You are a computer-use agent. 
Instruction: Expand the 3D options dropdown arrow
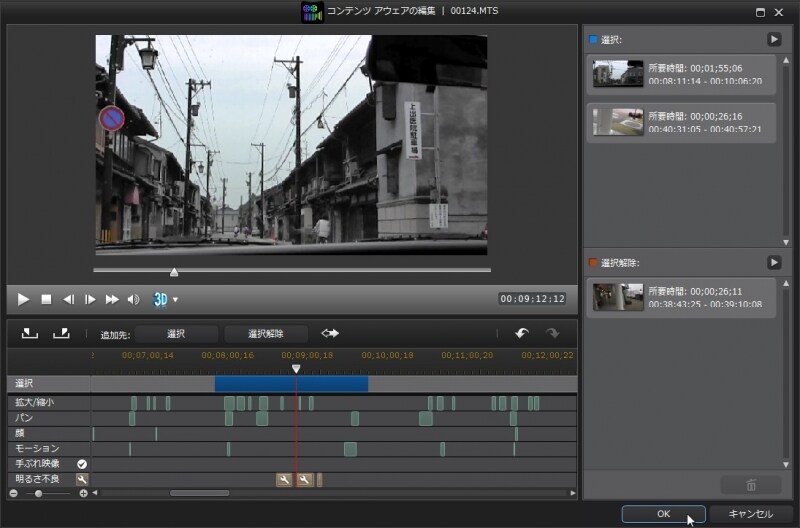click(x=176, y=299)
